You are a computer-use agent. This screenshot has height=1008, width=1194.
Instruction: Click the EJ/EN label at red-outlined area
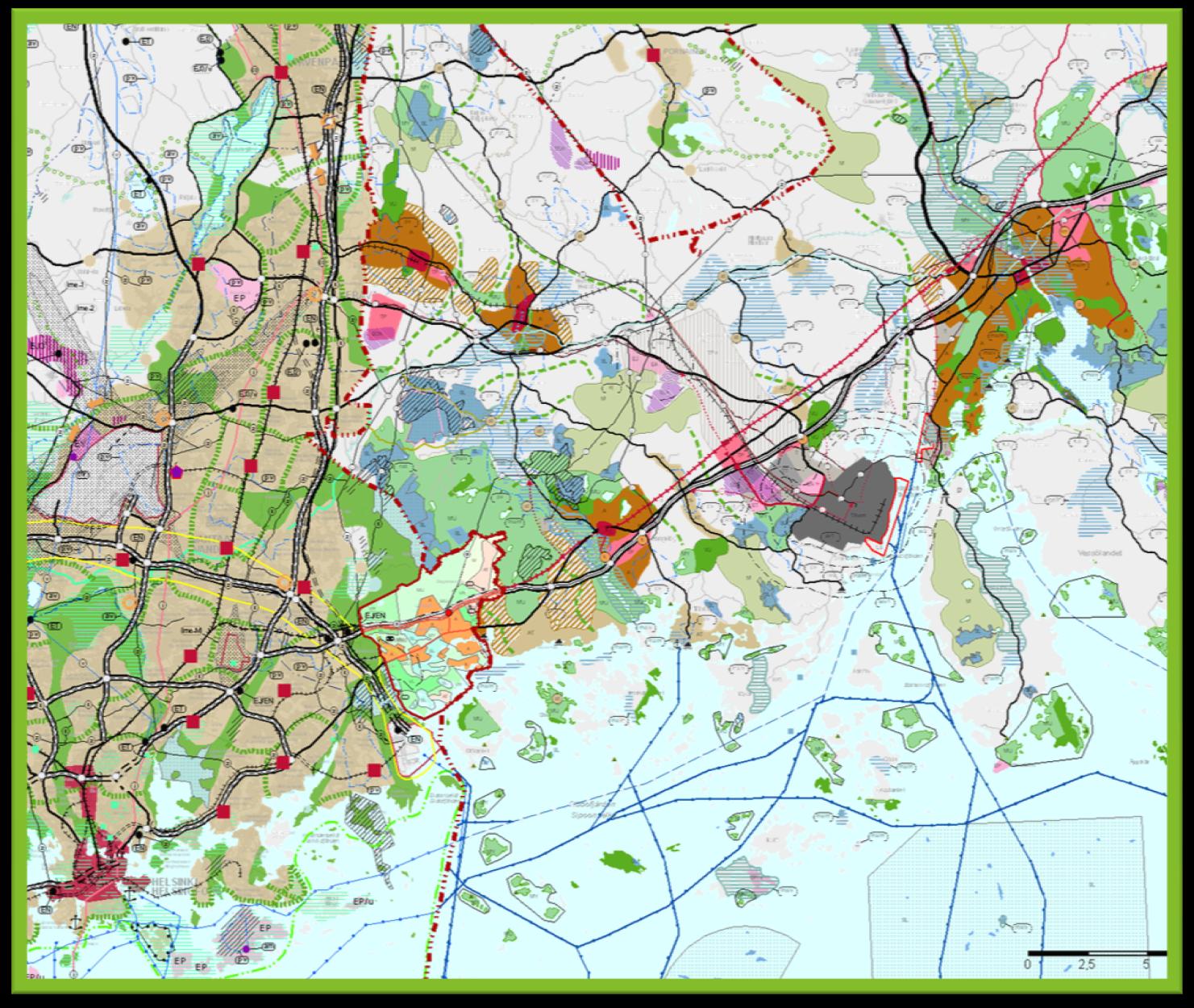(377, 614)
